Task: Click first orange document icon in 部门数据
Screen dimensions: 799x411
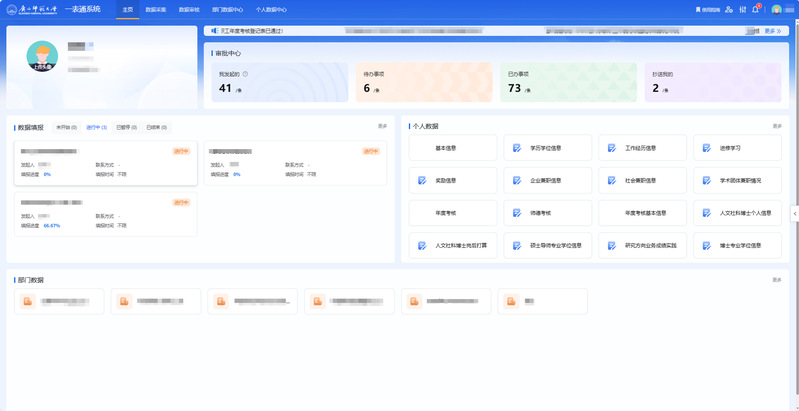Action: [x=27, y=300]
